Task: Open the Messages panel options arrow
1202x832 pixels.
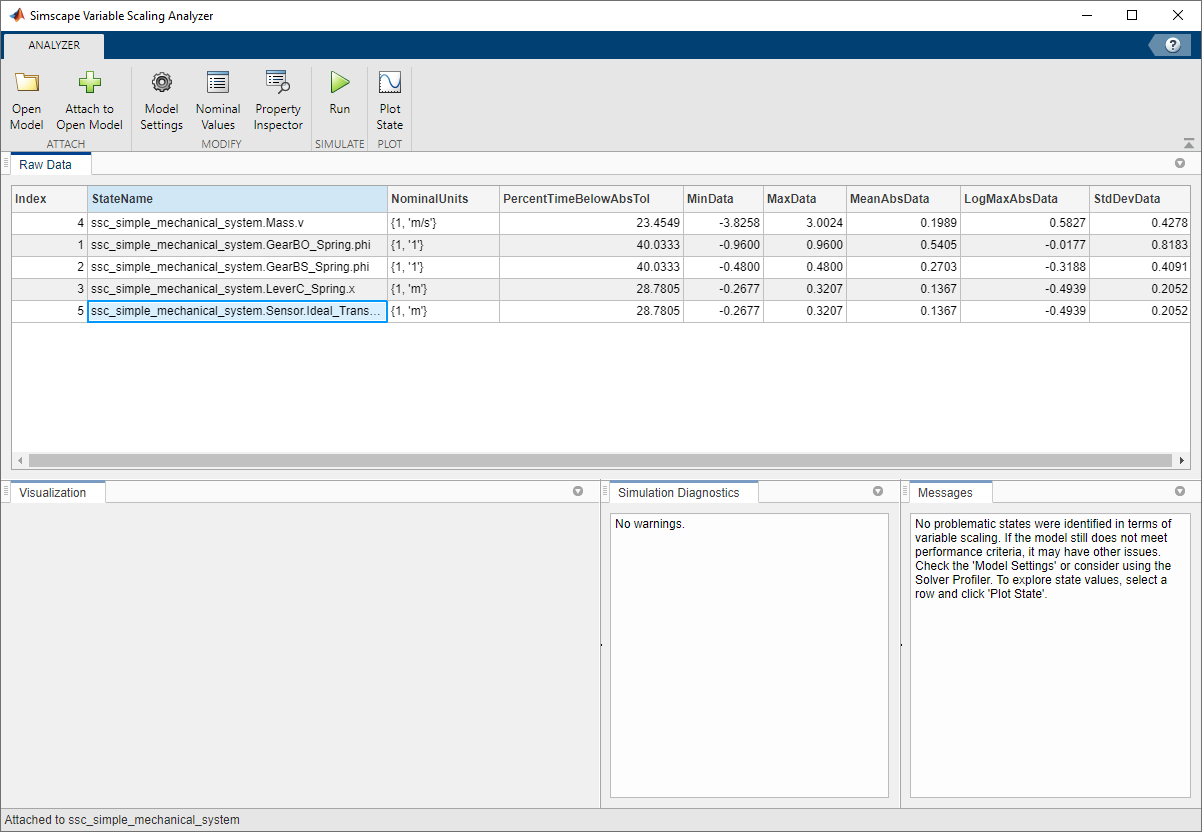Action: (1178, 491)
